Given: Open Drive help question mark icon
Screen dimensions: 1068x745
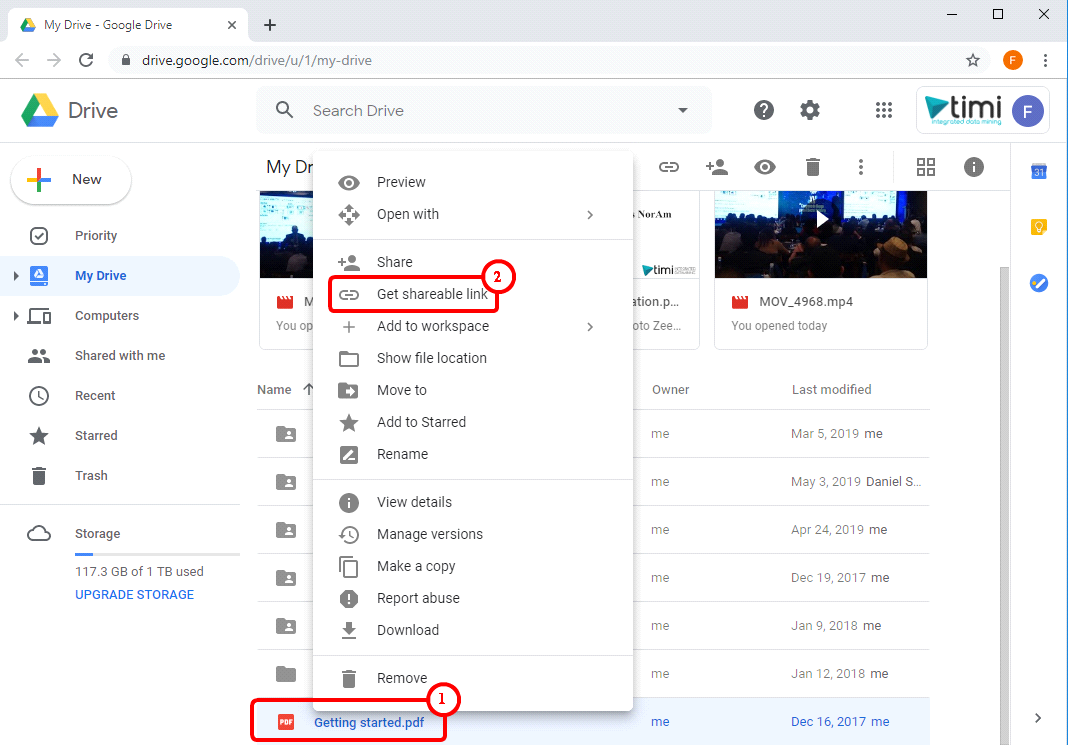Looking at the screenshot, I should [764, 110].
